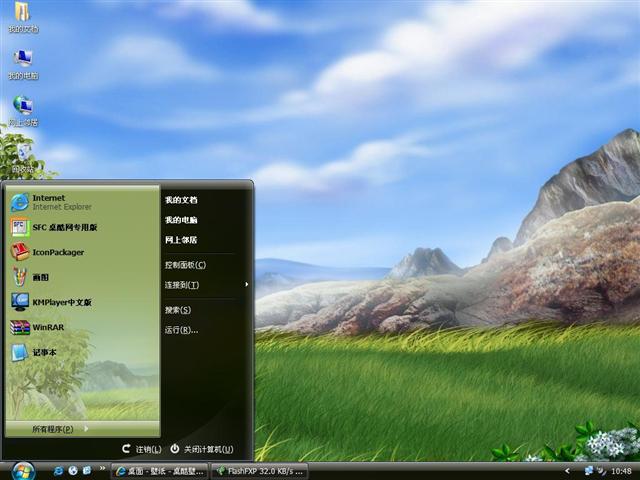
Task: Switch to the 桌面 - 壁纸 taskbar window
Action: 160,471
